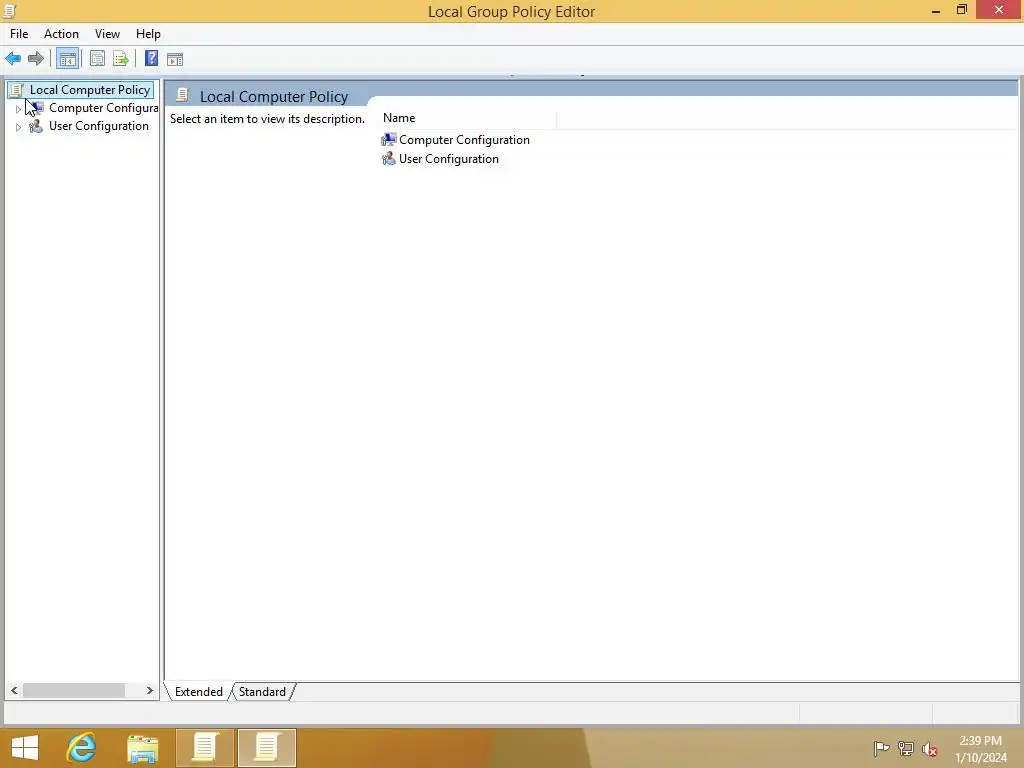
Task: Open the View menu
Action: pos(107,34)
